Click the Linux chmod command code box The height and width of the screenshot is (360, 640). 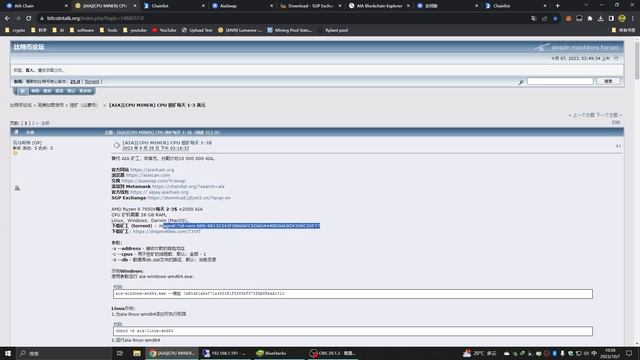[353, 331]
